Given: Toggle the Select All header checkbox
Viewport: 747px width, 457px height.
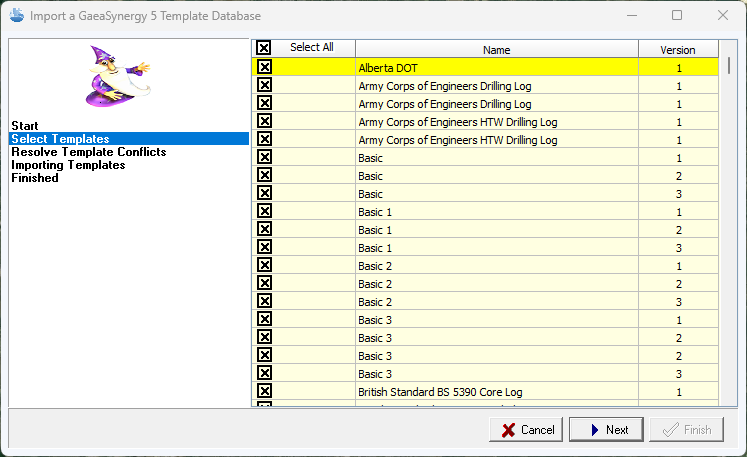Looking at the screenshot, I should click(x=264, y=48).
